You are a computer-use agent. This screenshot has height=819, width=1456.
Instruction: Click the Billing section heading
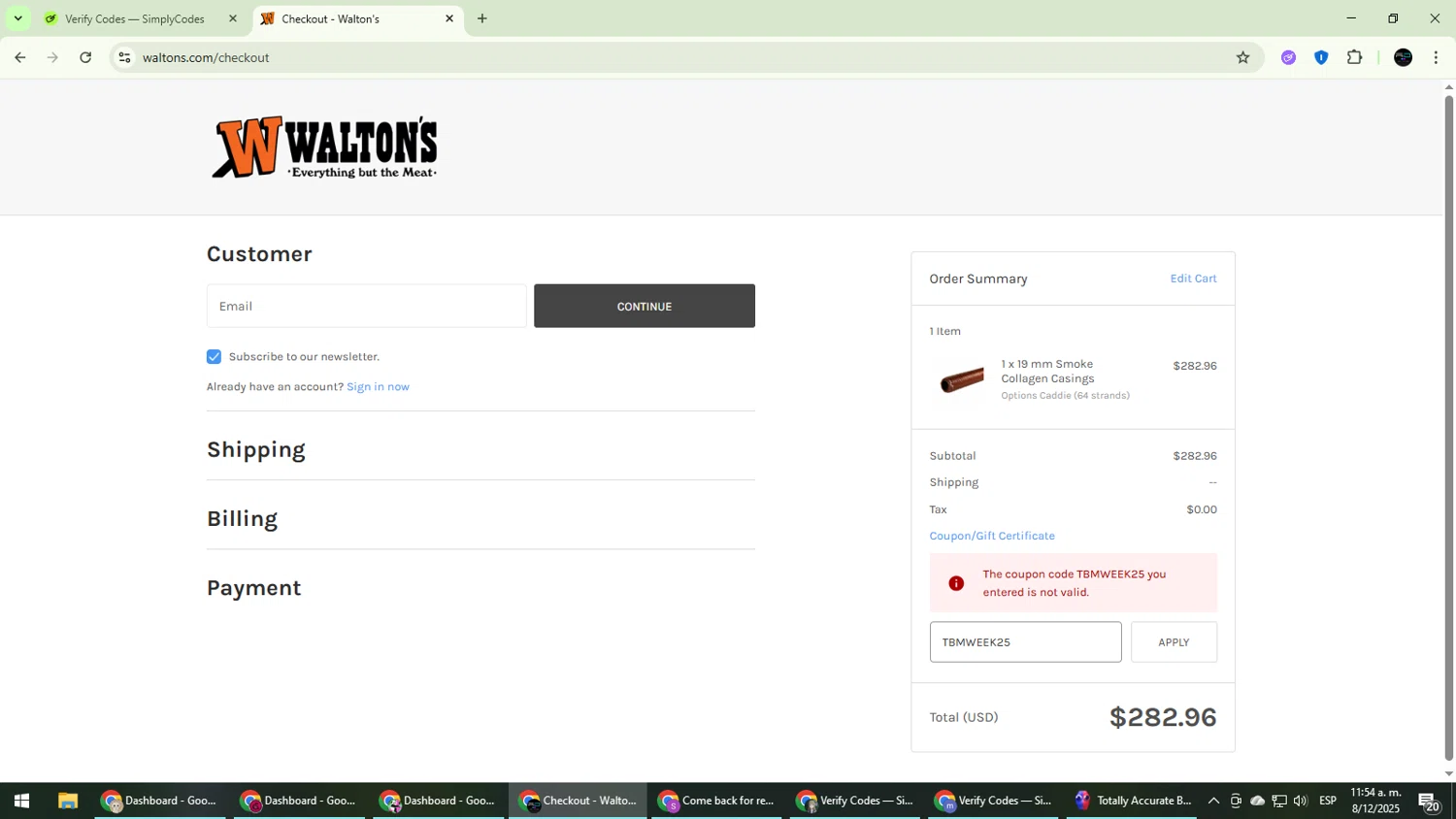pos(242,518)
